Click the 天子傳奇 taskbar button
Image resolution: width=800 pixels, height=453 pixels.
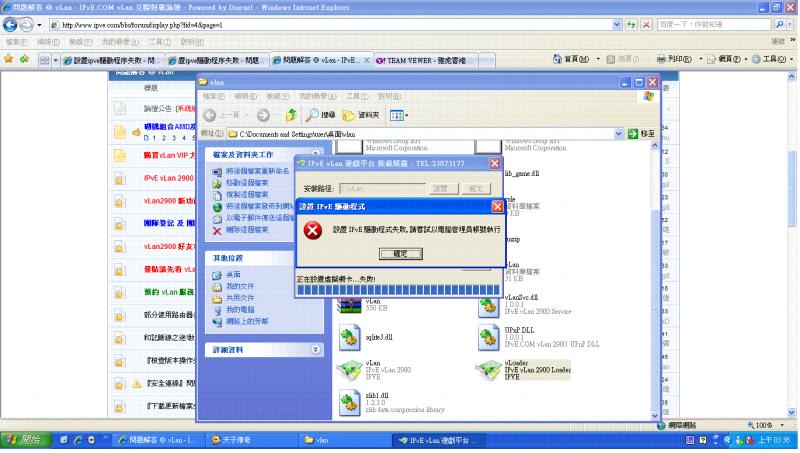click(x=250, y=440)
